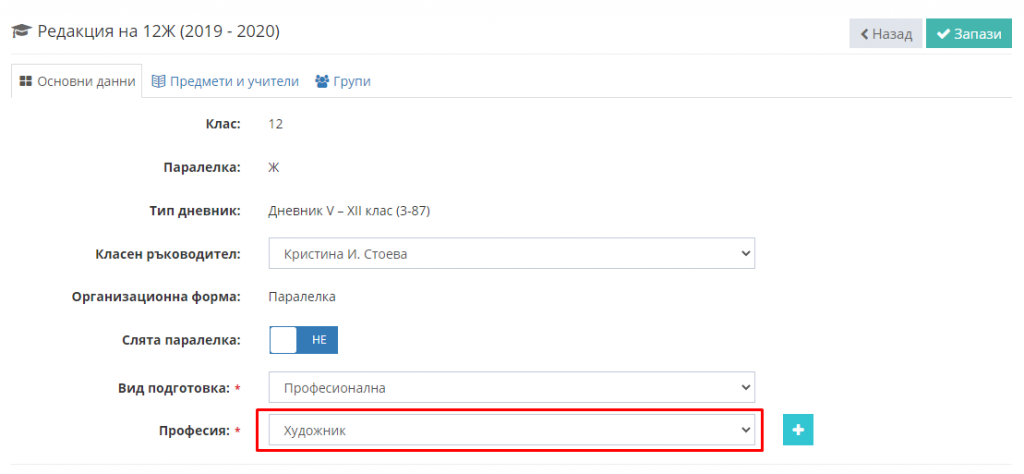The image size is (1024, 474).
Task: Click the graduation cap icon in title
Action: [x=22, y=31]
